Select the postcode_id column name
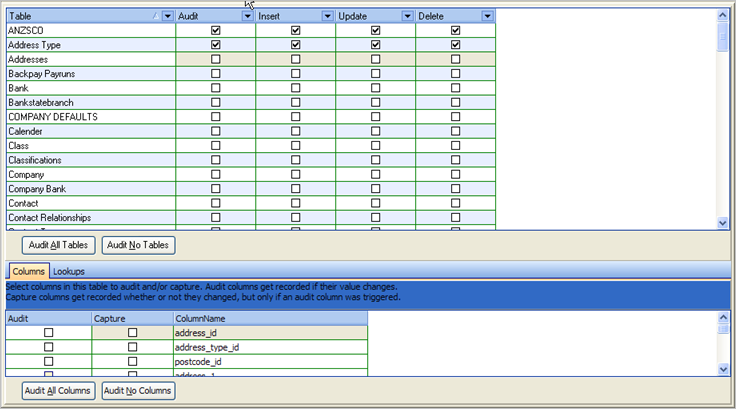 pos(198,362)
